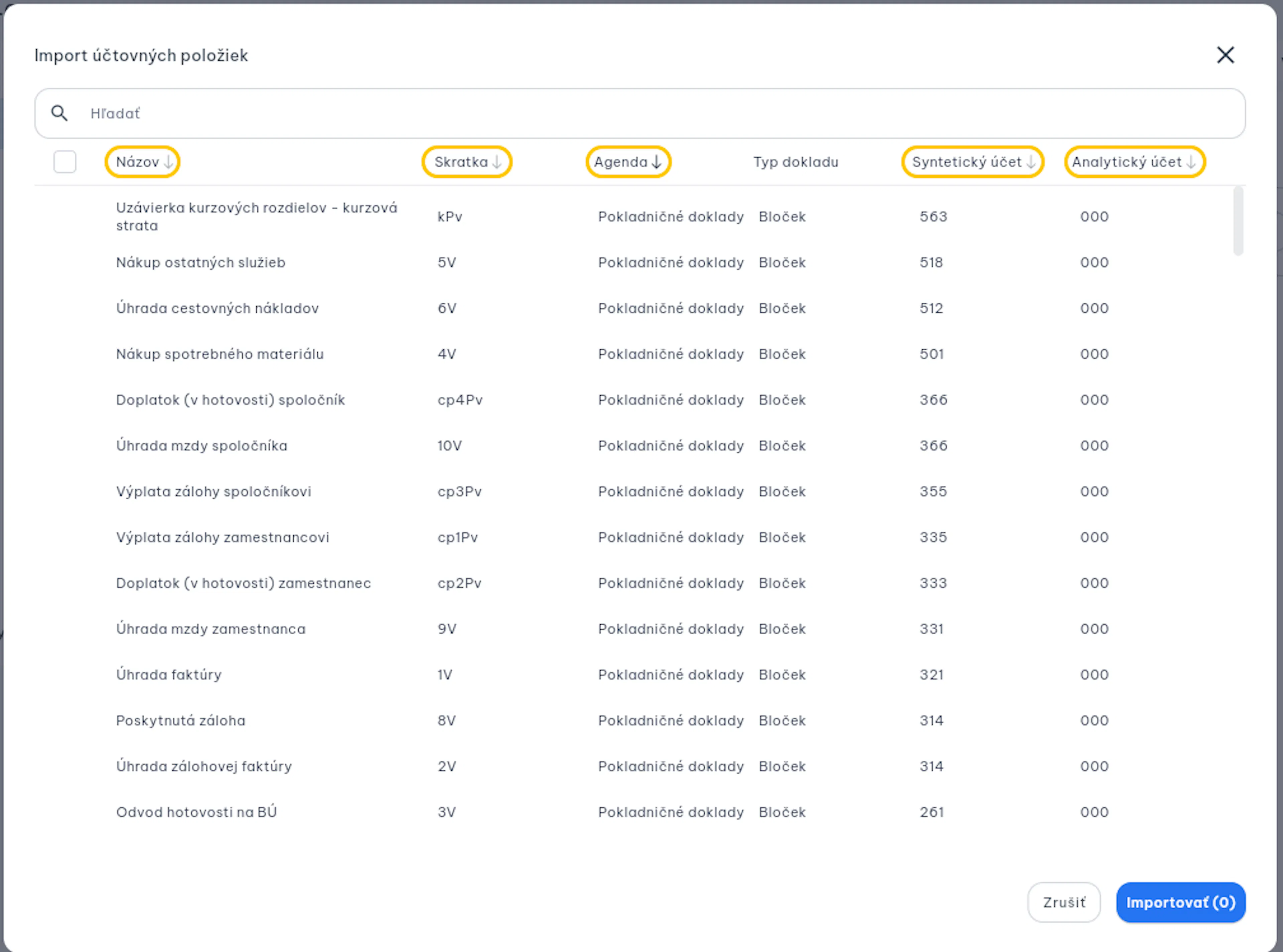Click the 8V abbreviation cell
The height and width of the screenshot is (952, 1283).
coord(447,721)
